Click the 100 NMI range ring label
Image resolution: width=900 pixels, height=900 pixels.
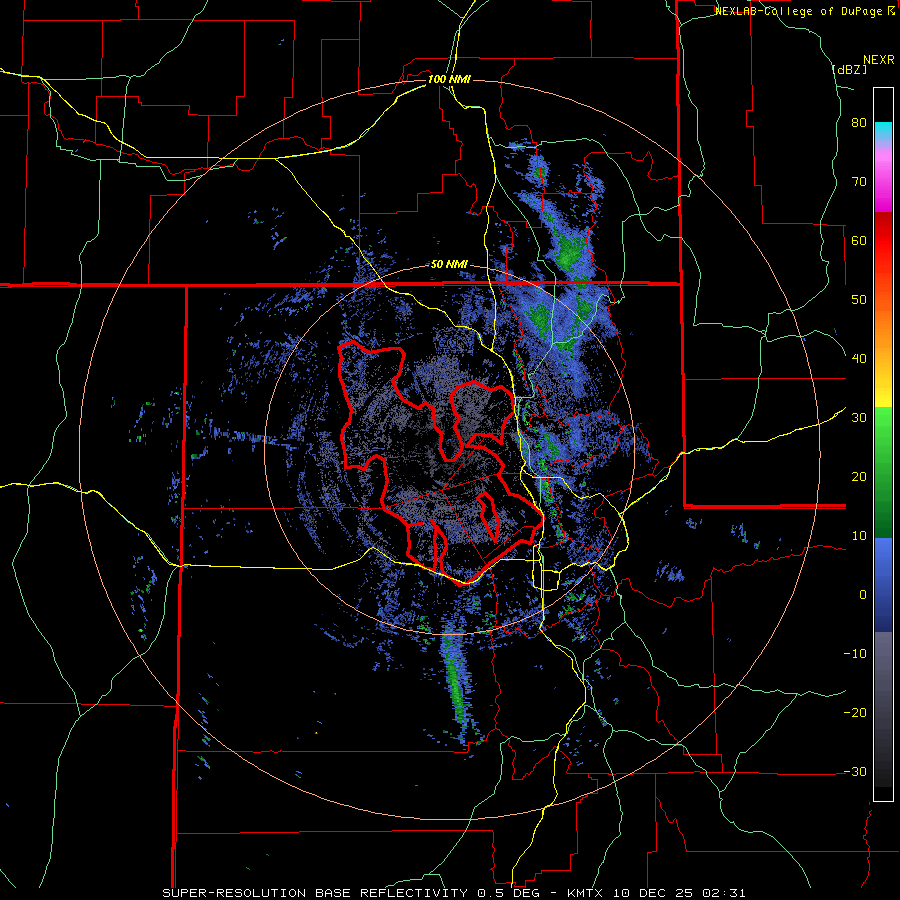pyautogui.click(x=449, y=79)
